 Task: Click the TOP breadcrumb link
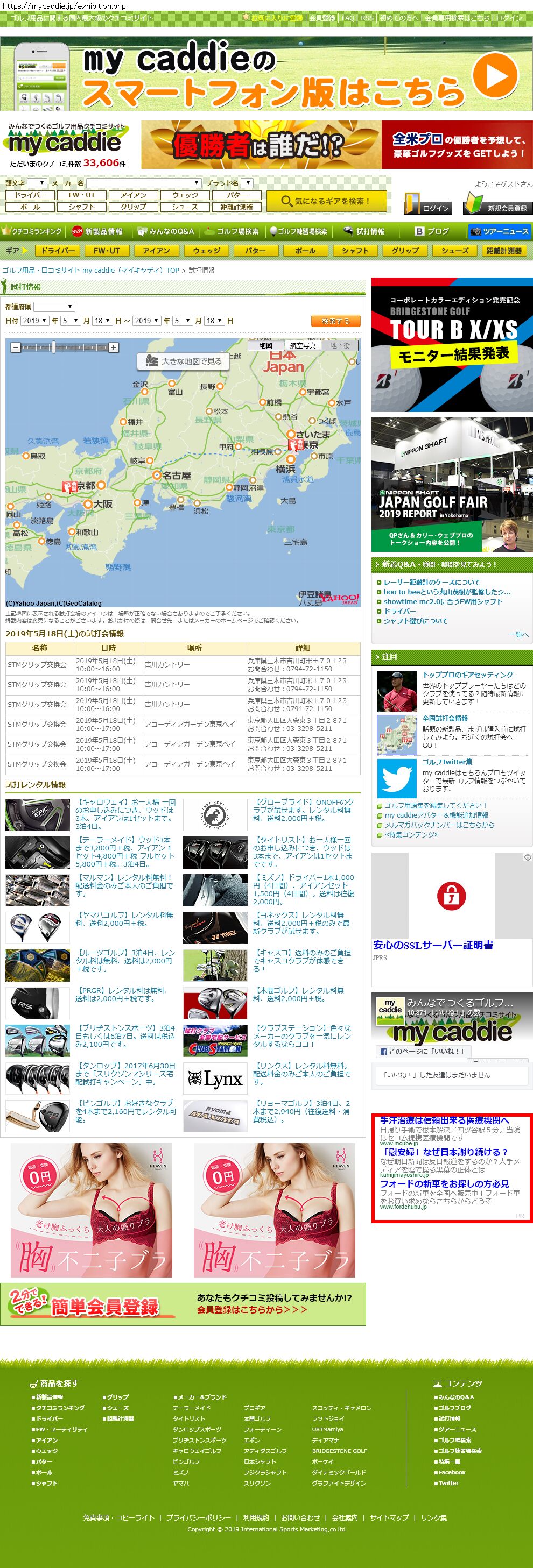[90, 270]
